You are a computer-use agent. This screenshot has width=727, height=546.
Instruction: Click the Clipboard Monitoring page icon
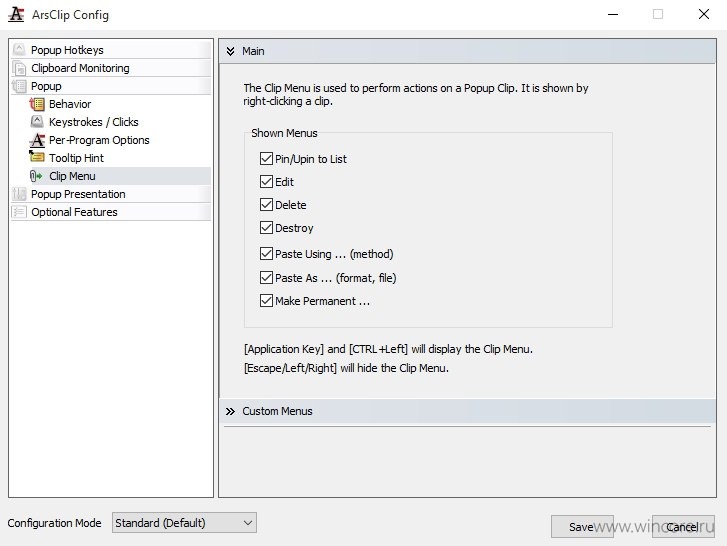pyautogui.click(x=19, y=68)
